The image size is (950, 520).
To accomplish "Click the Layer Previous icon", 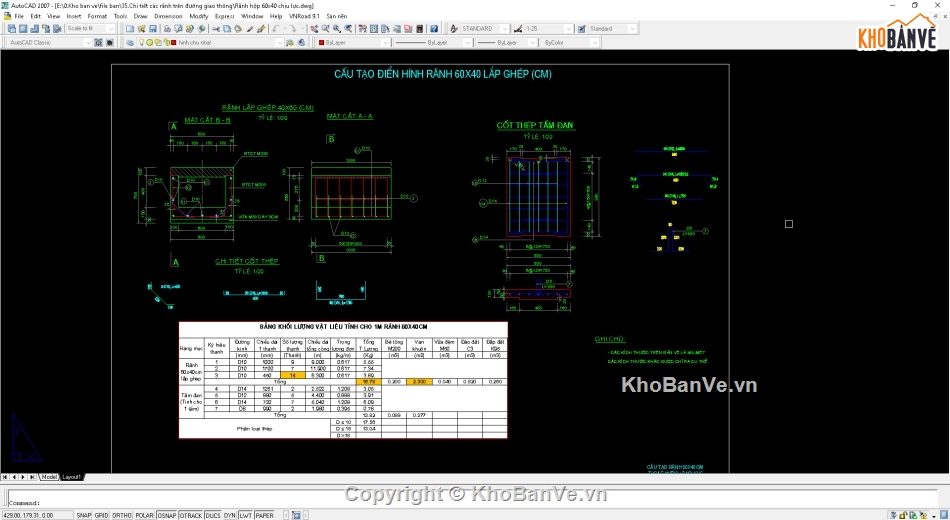I will (x=301, y=42).
